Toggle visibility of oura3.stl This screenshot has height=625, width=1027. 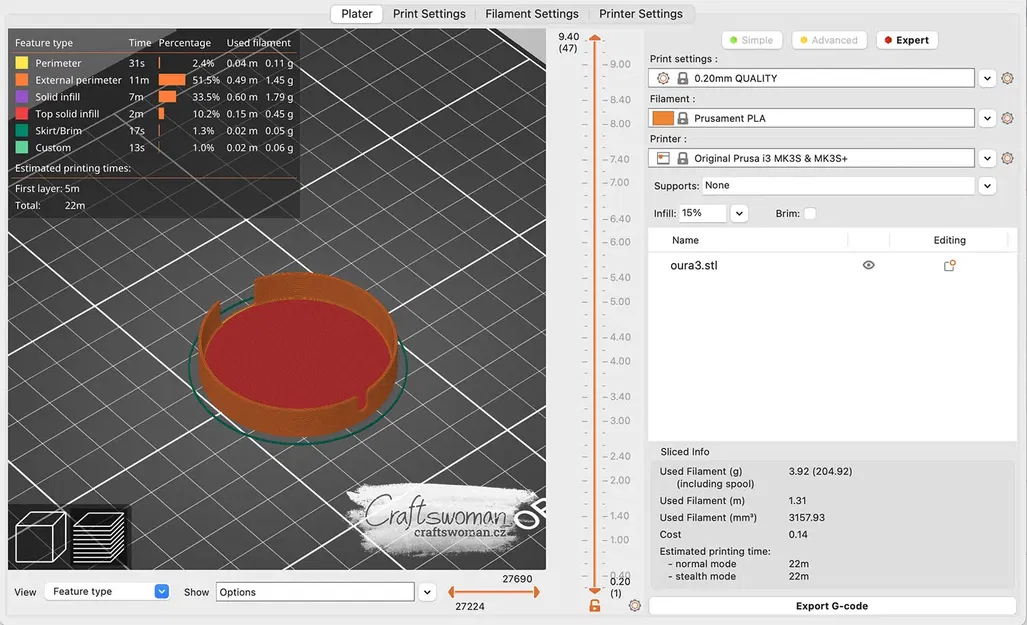(868, 266)
